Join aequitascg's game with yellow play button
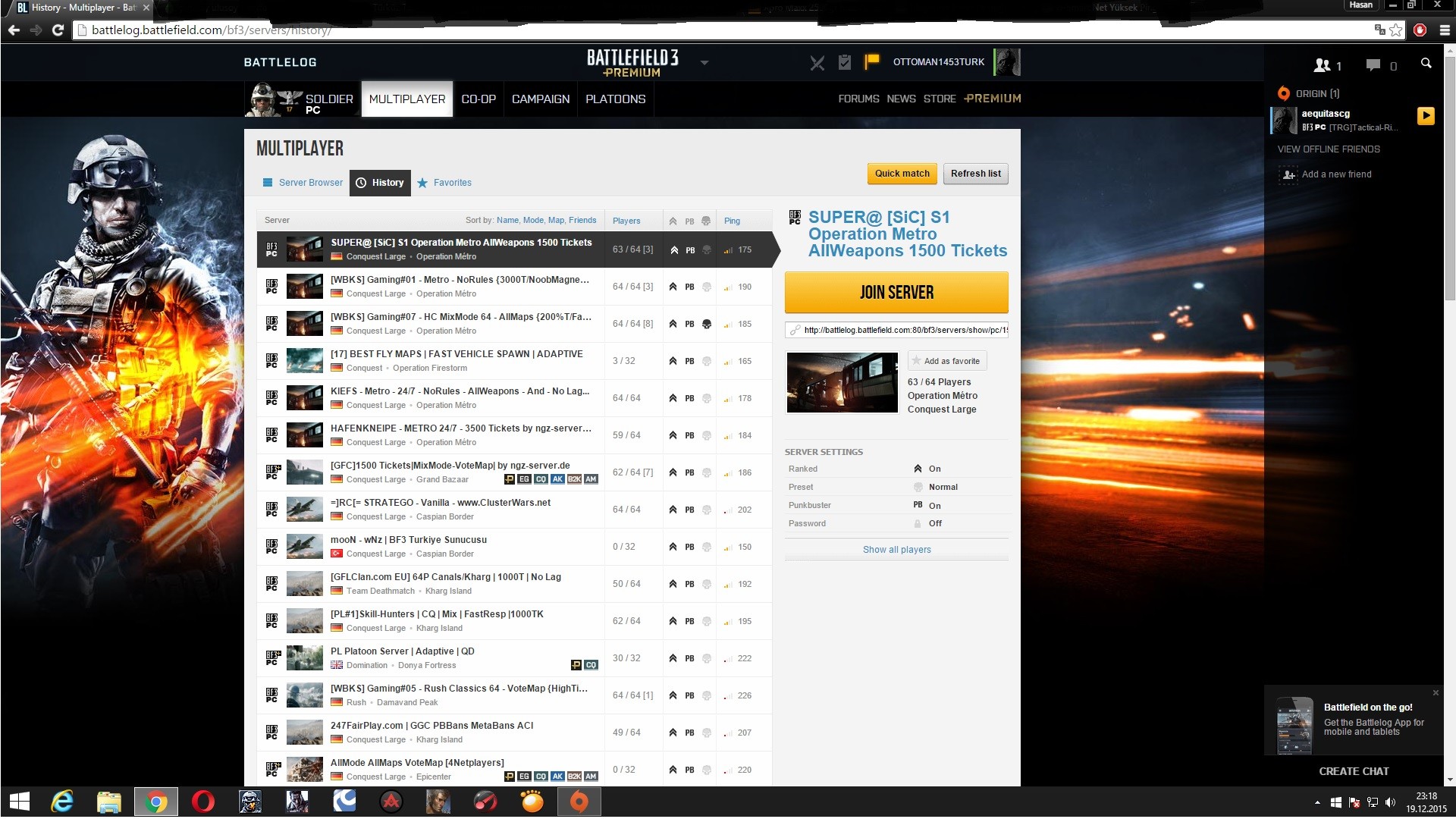This screenshot has height=819, width=1456. coord(1426,115)
